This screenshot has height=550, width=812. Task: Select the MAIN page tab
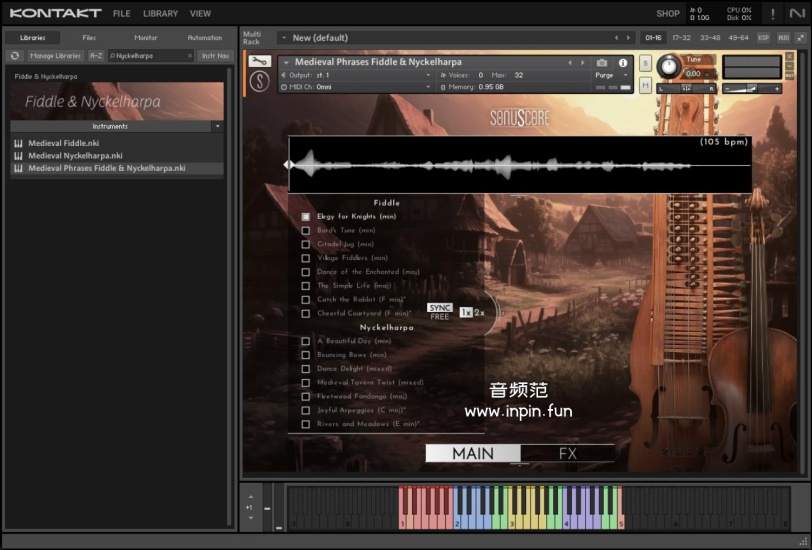click(473, 454)
